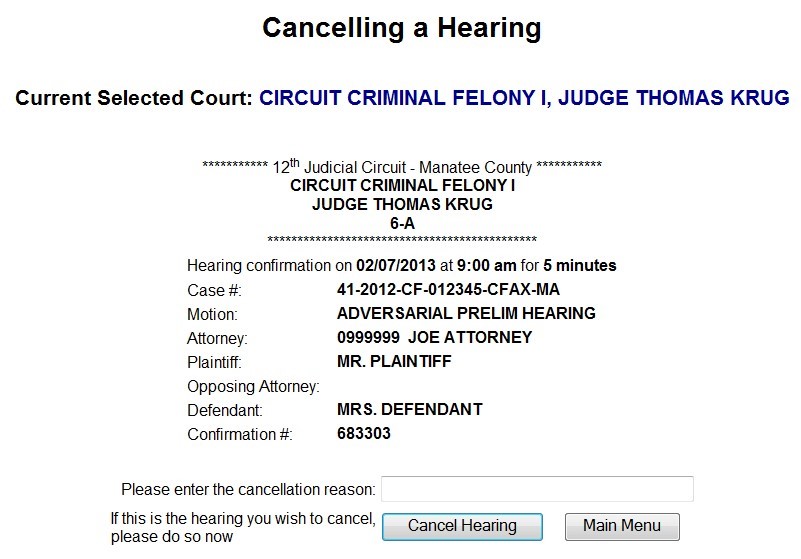The image size is (801, 559).
Task: Click the defendant name 'MRS. DEFENDANT'
Action: pos(410,409)
